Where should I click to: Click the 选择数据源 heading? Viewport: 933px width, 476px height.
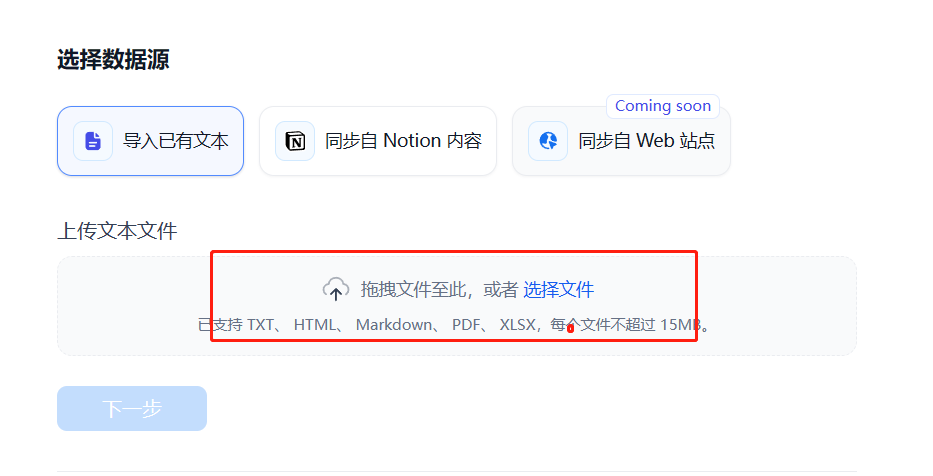coord(113,60)
